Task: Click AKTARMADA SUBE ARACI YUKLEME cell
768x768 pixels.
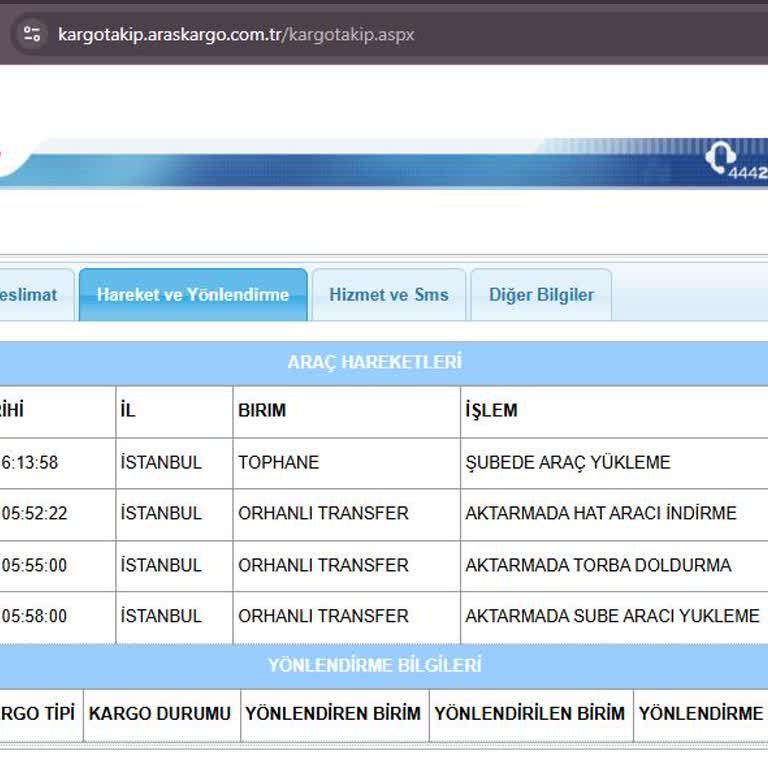Action: (x=614, y=617)
